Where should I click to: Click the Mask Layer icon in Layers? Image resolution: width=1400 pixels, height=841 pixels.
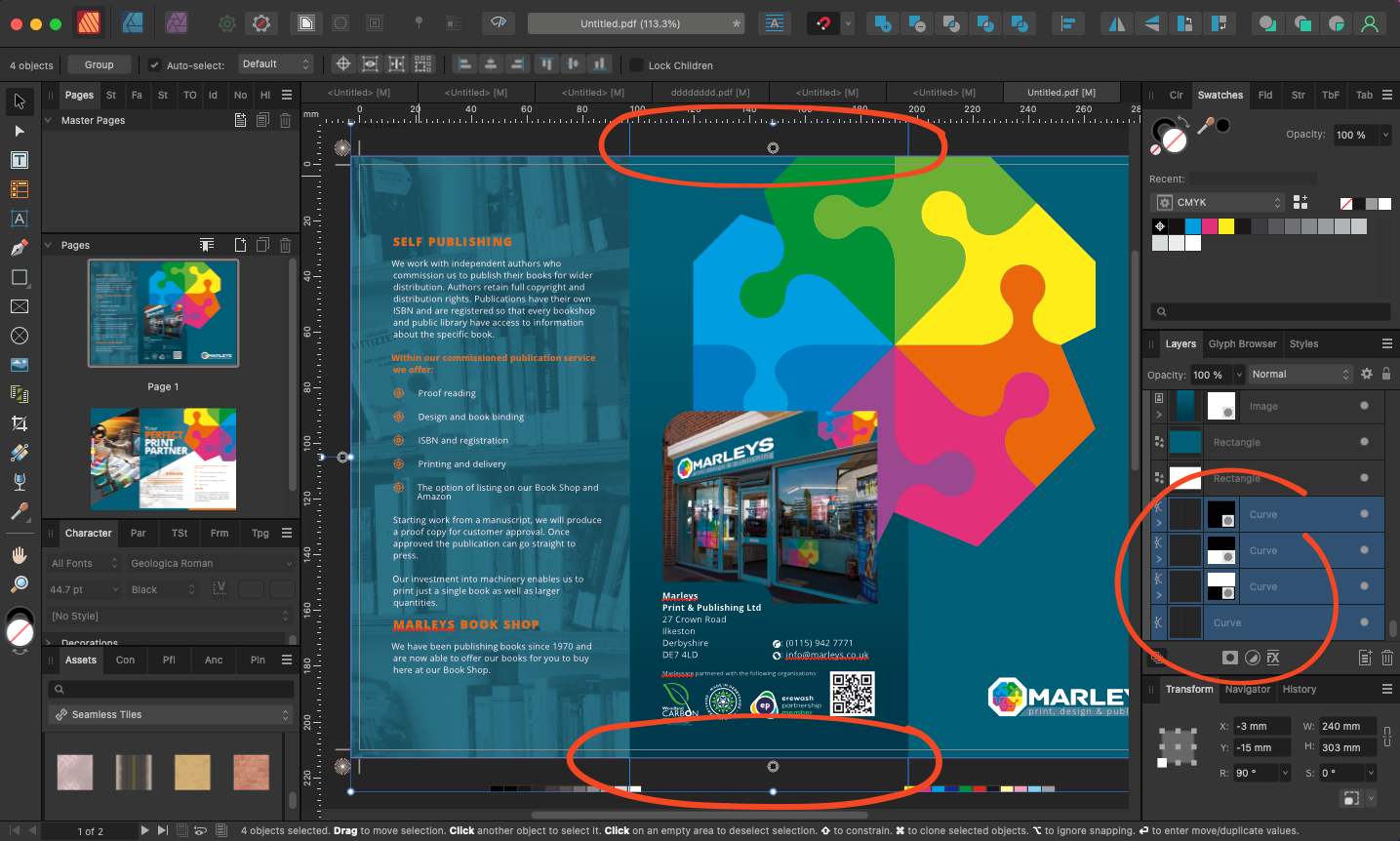[x=1229, y=658]
